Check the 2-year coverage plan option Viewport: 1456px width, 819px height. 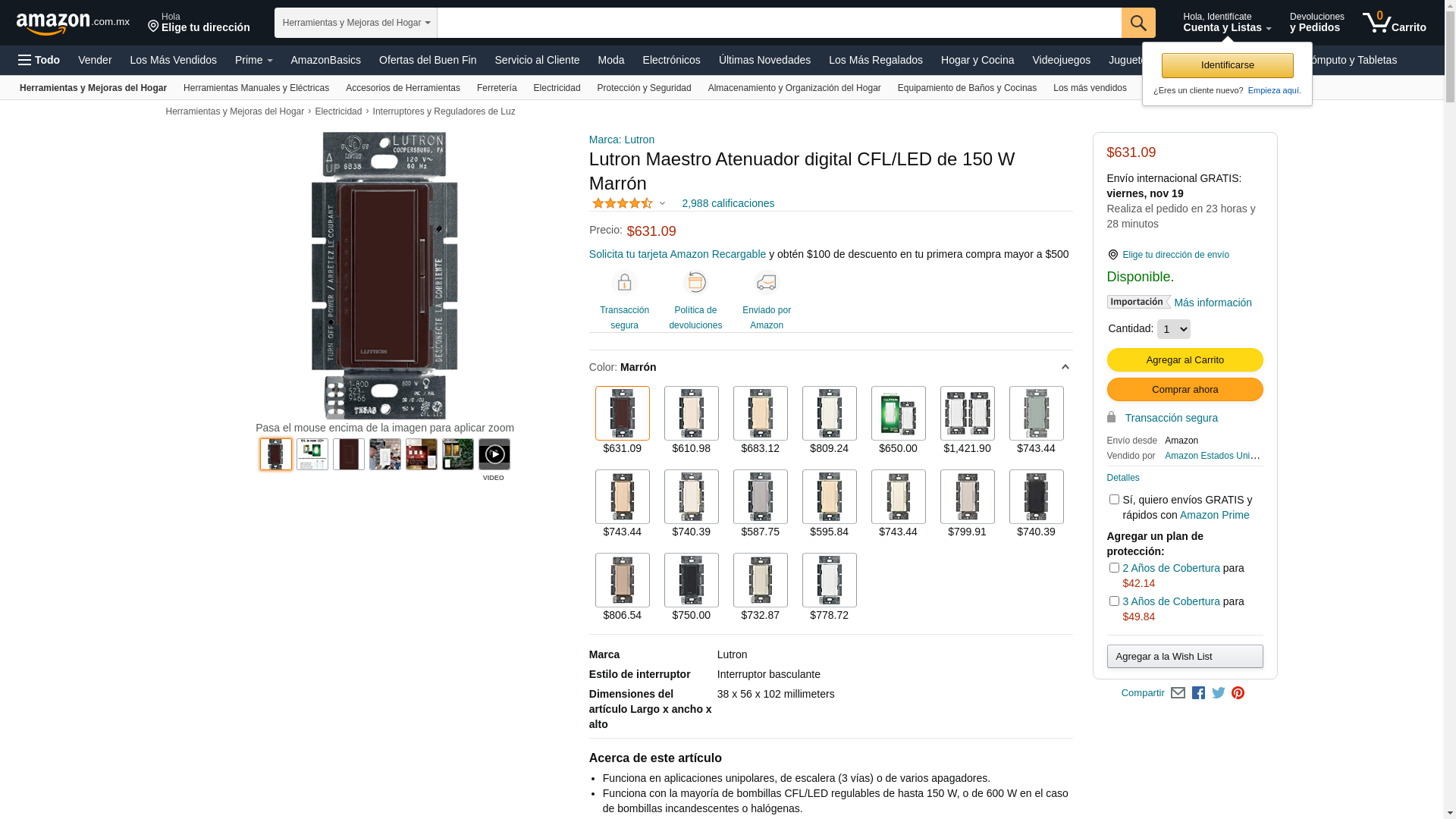[x=1114, y=568]
